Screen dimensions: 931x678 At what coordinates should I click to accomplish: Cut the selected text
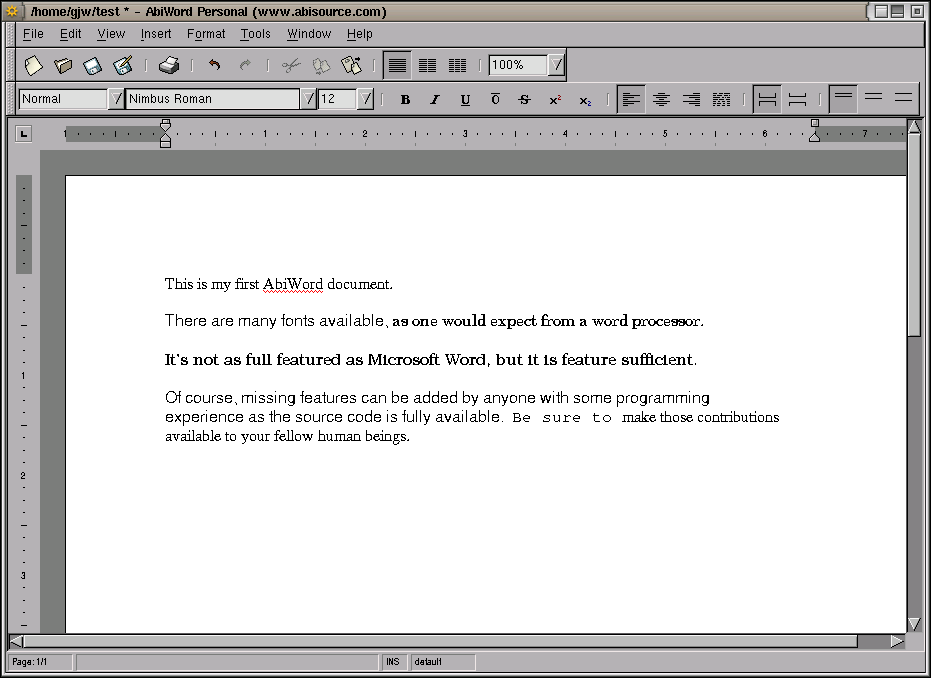(289, 64)
